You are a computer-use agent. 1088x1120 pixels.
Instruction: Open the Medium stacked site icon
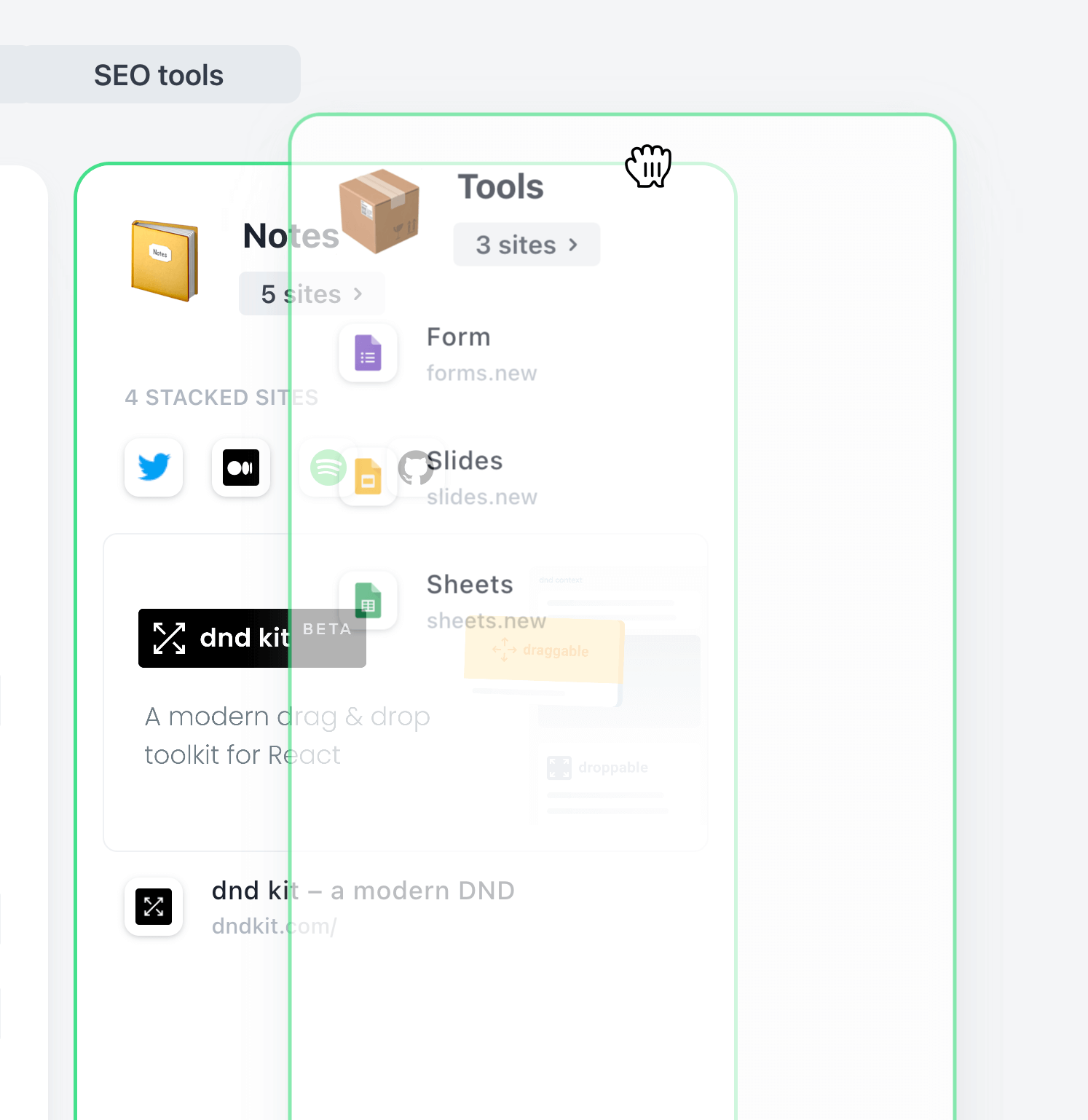pos(241,468)
